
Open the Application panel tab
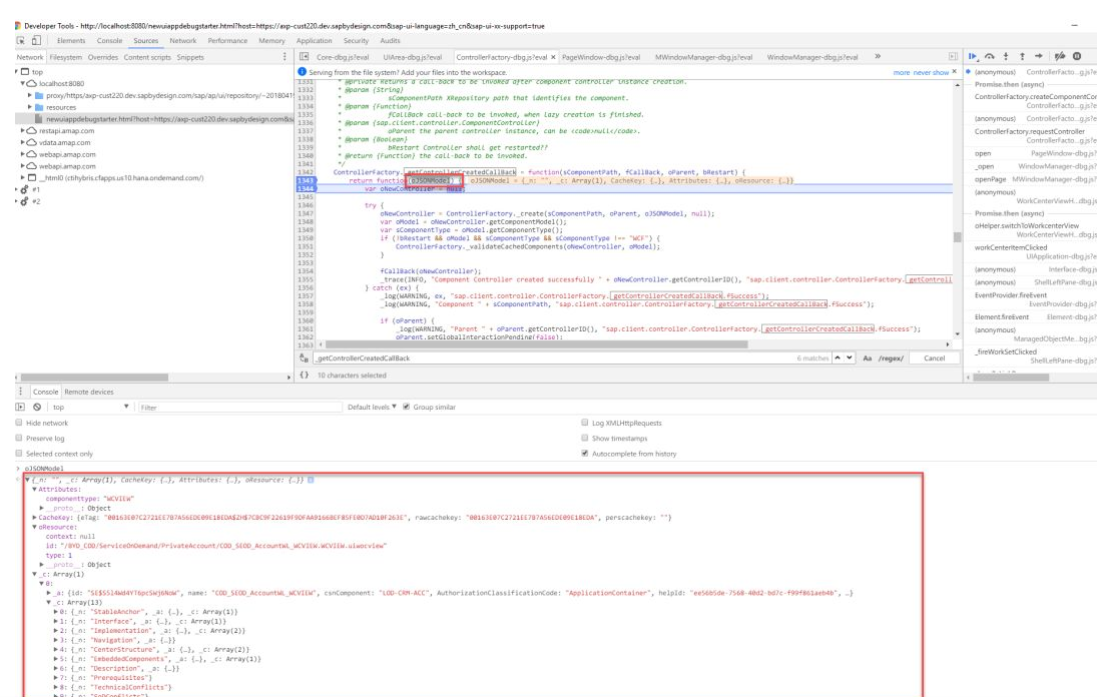(x=314, y=40)
